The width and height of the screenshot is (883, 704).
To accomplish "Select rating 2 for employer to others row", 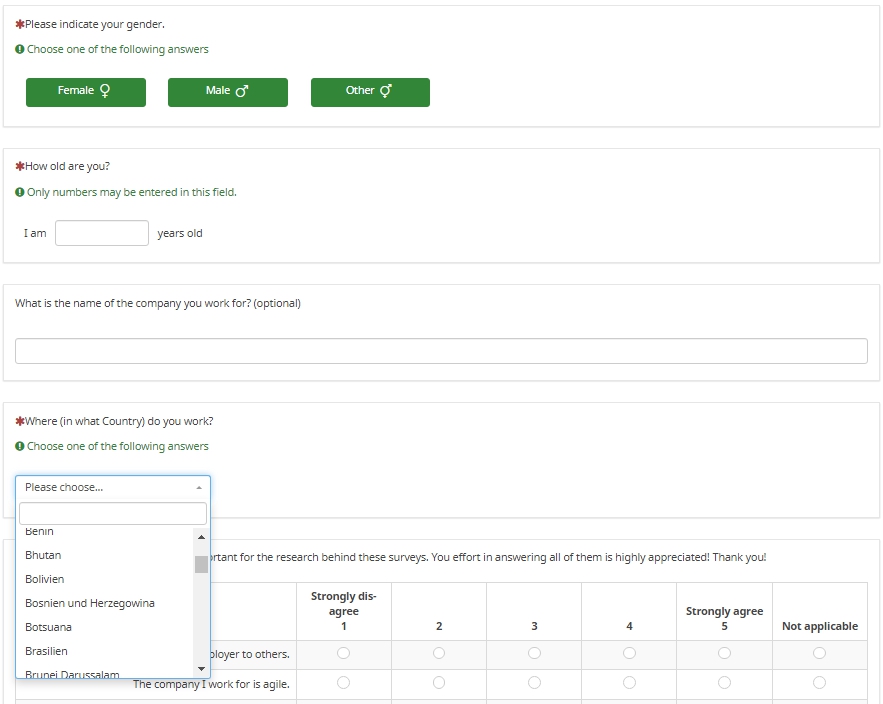I will (x=439, y=653).
